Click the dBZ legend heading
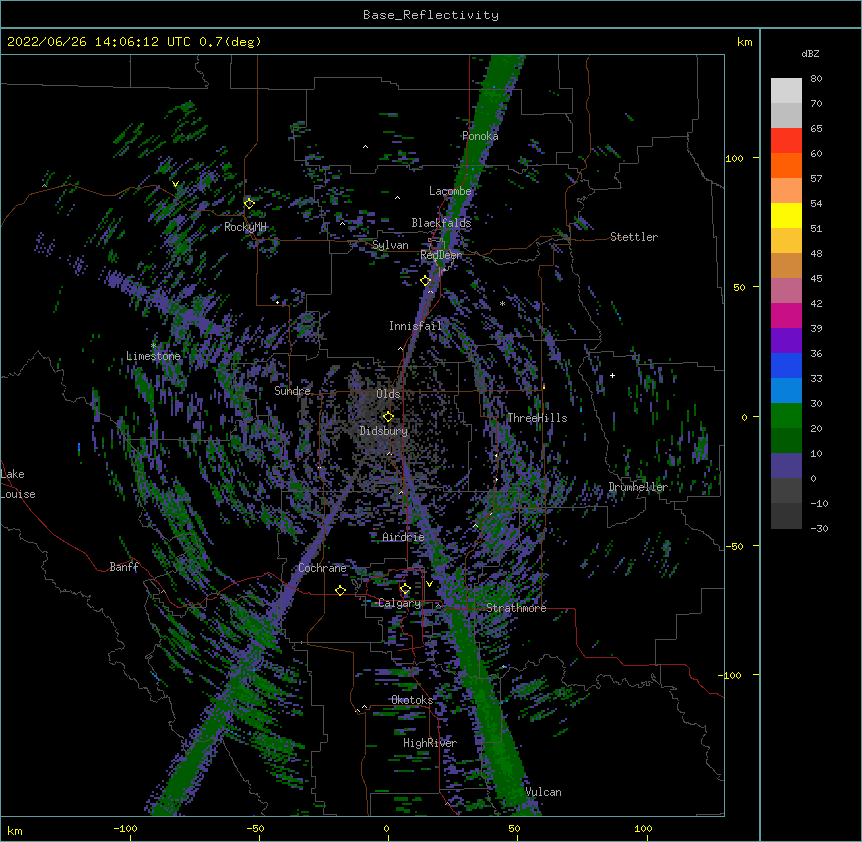Screen dimensions: 862x842 click(x=810, y=54)
